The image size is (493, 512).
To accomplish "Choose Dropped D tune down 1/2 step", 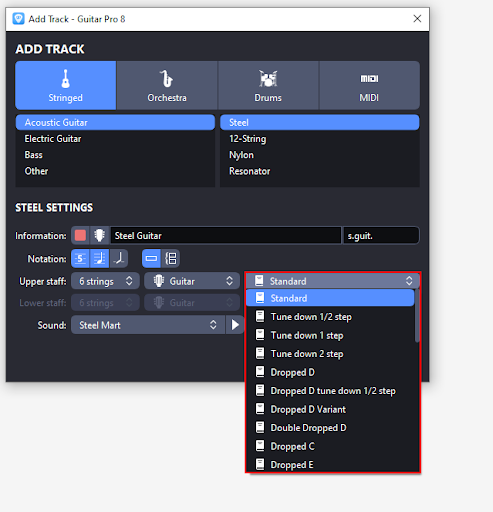I will tap(330, 391).
